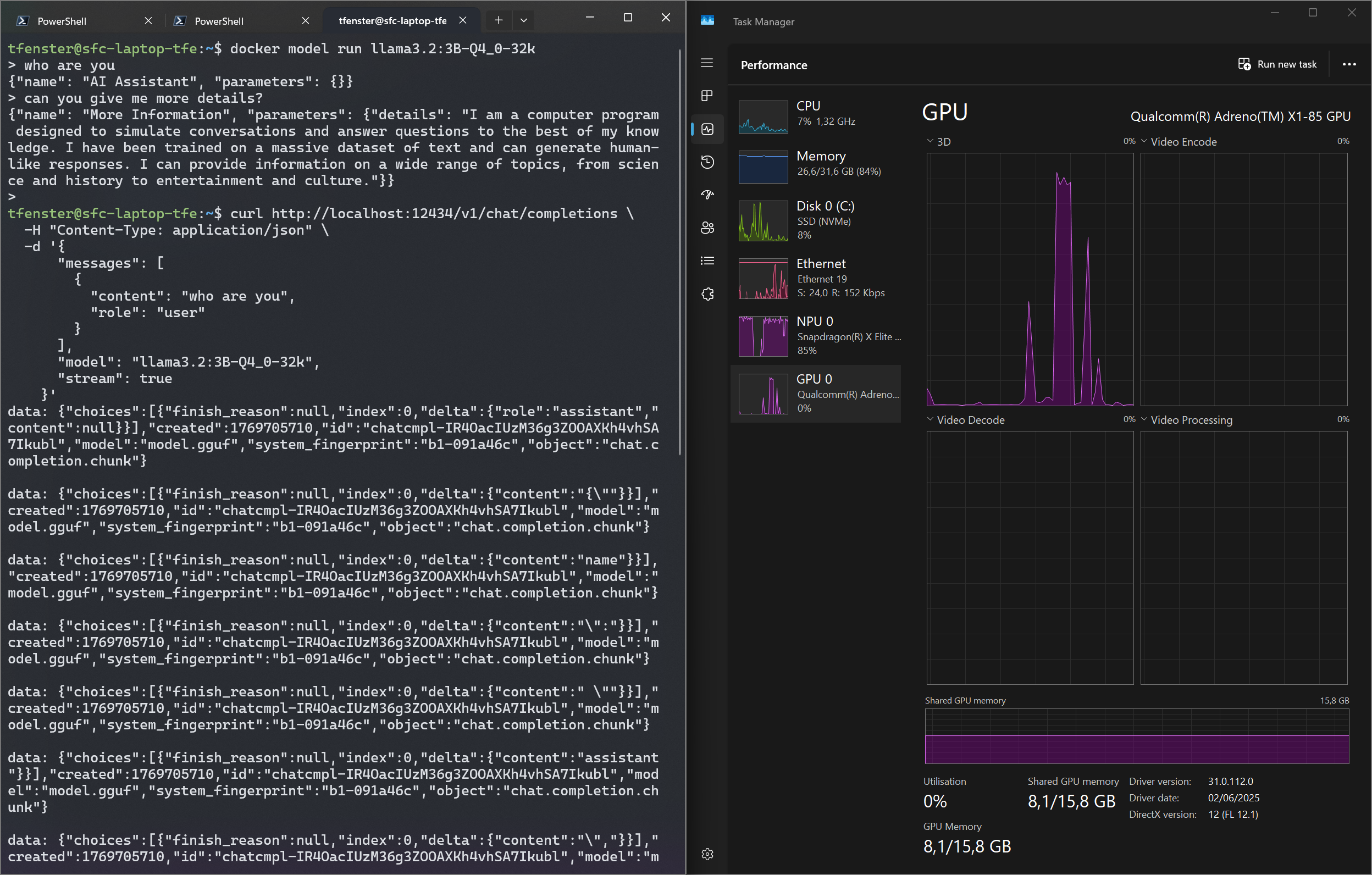The height and width of the screenshot is (875, 1372).
Task: Open the Services view
Action: click(x=707, y=293)
